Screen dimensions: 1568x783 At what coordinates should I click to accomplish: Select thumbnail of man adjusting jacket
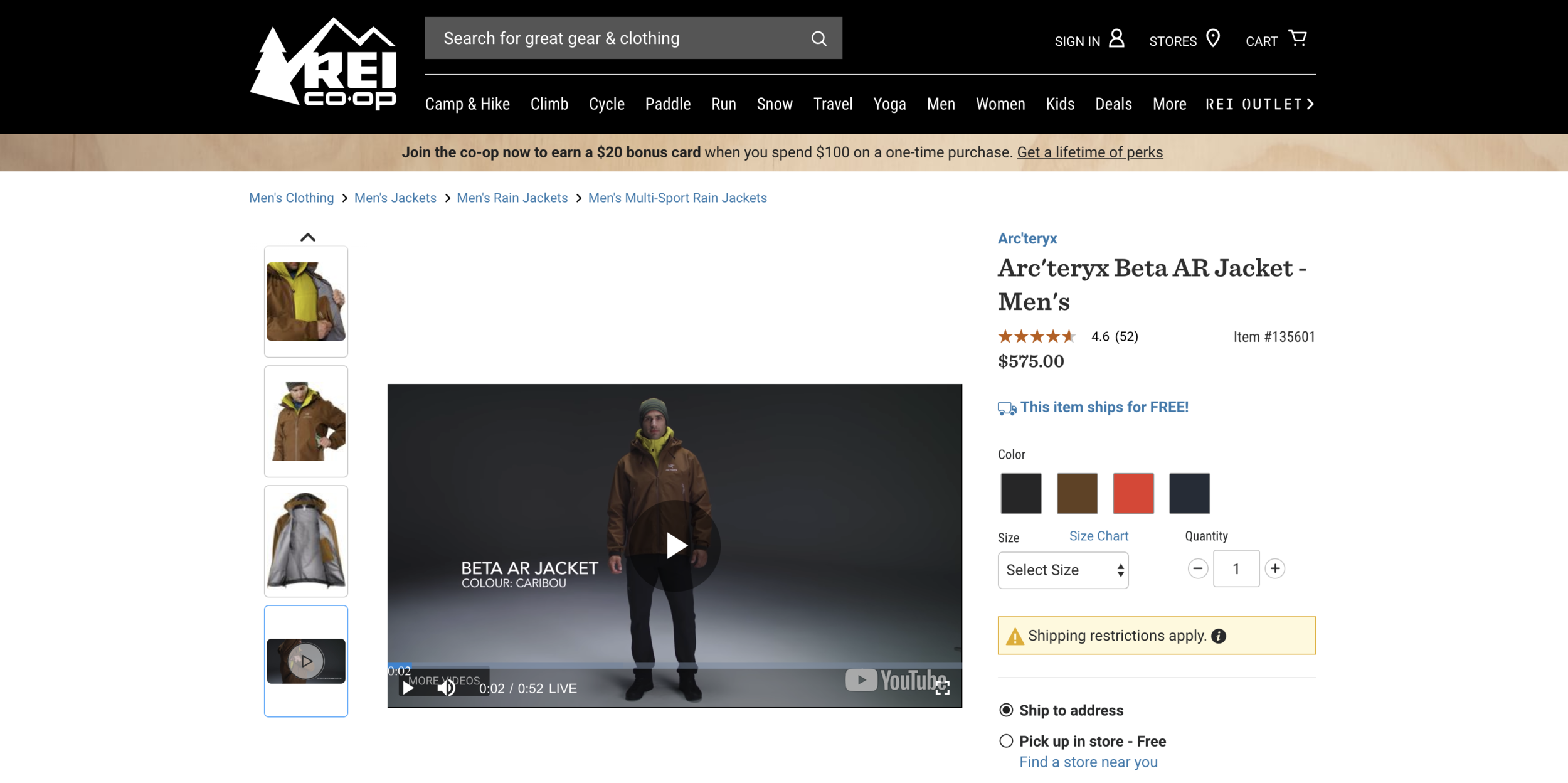click(306, 422)
